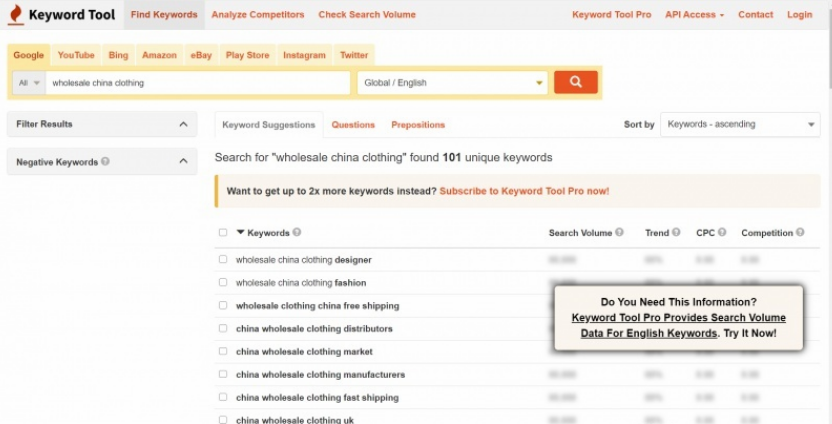
Task: Open help icon beside Trend header
Action: pos(676,232)
